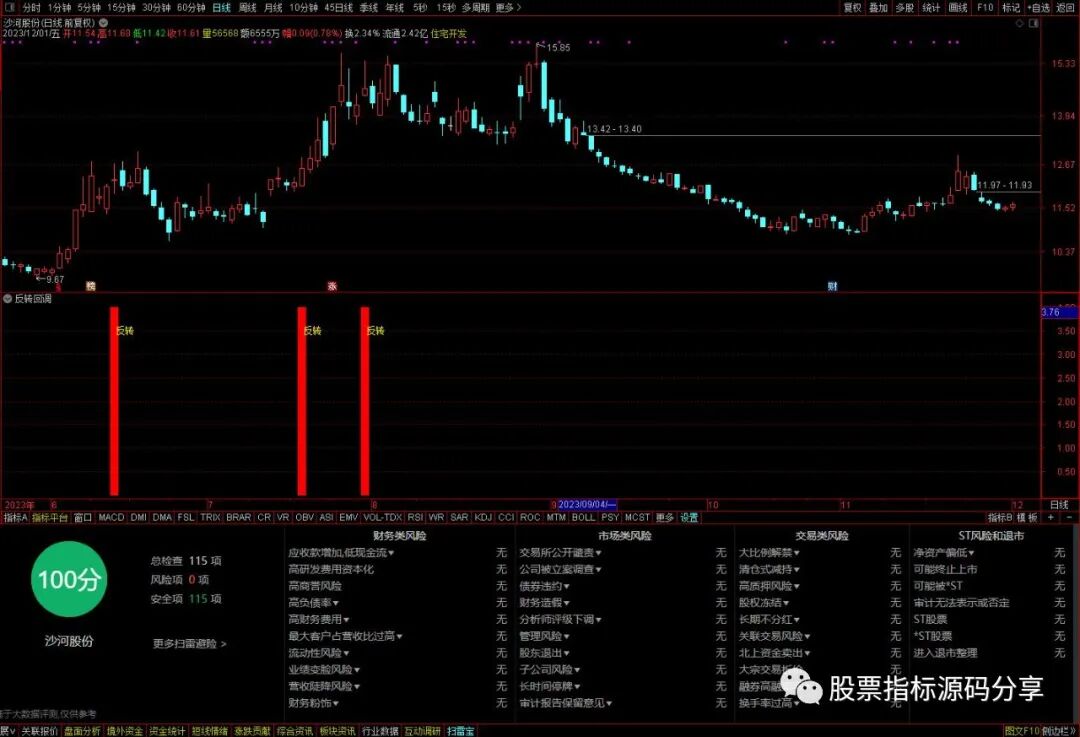Expand 交易所公开谴责 risk item
The height and width of the screenshot is (737, 1080).
pos(560,552)
